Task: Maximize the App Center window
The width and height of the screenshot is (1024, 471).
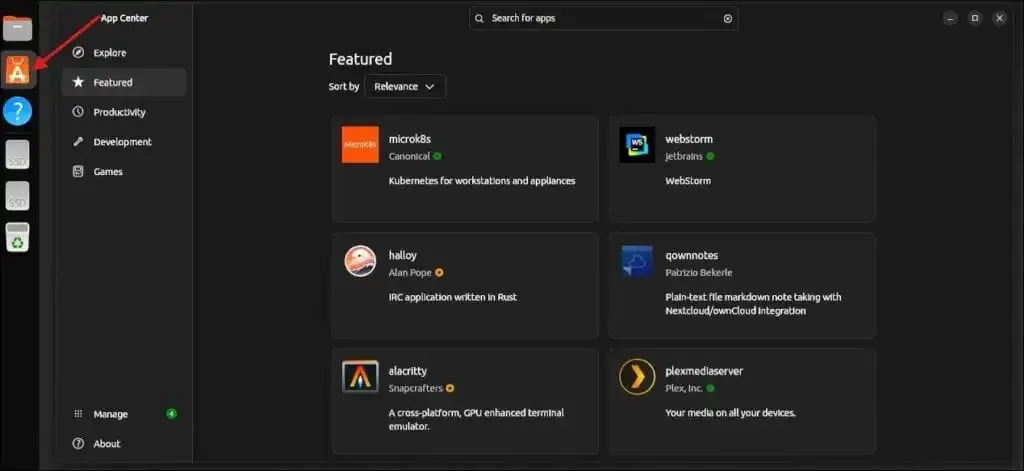Action: [x=974, y=18]
